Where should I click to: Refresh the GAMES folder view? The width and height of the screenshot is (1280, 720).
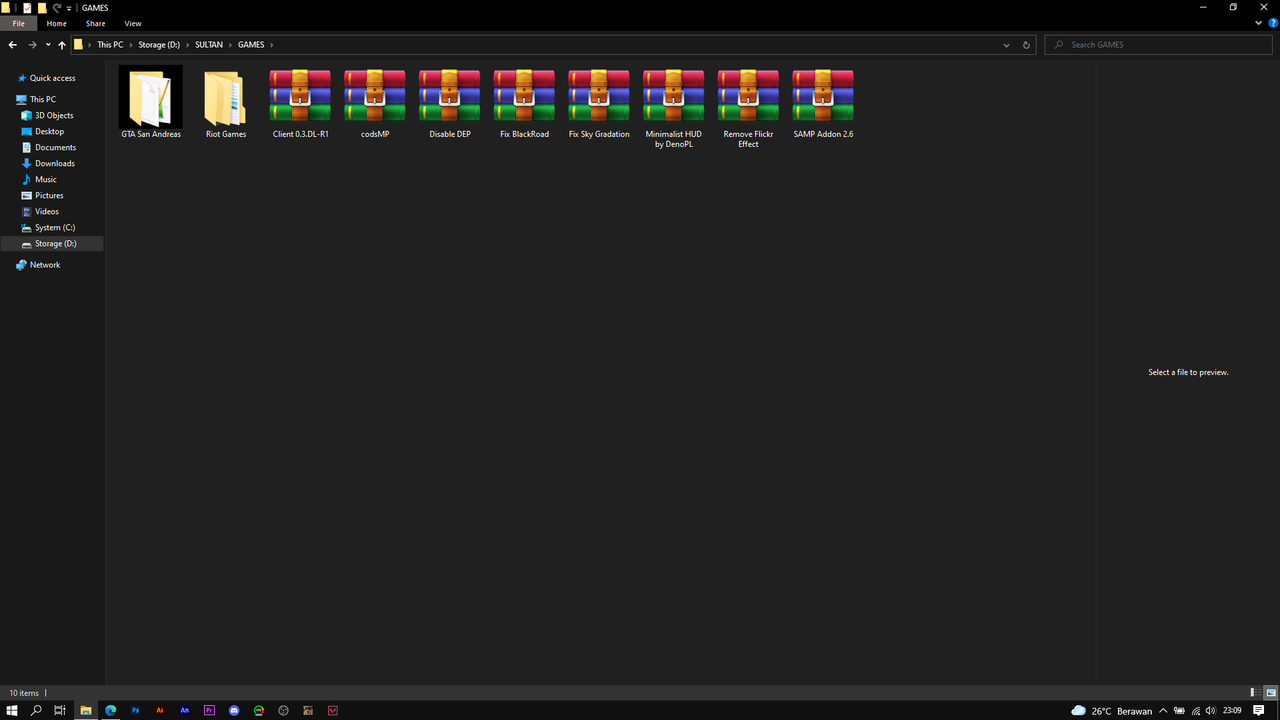click(1026, 45)
